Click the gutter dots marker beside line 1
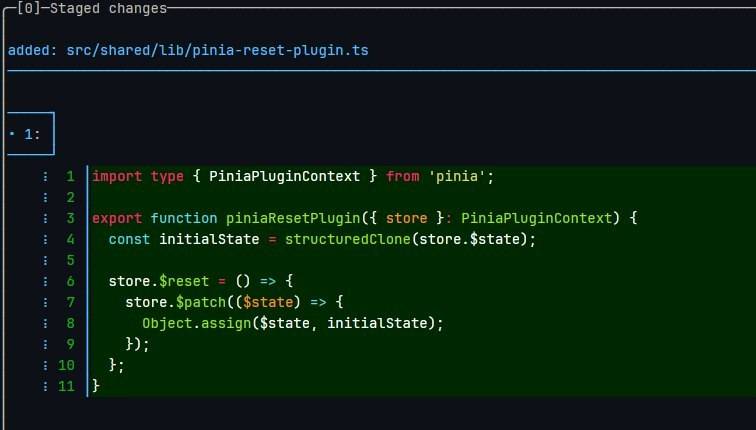 tap(45, 176)
